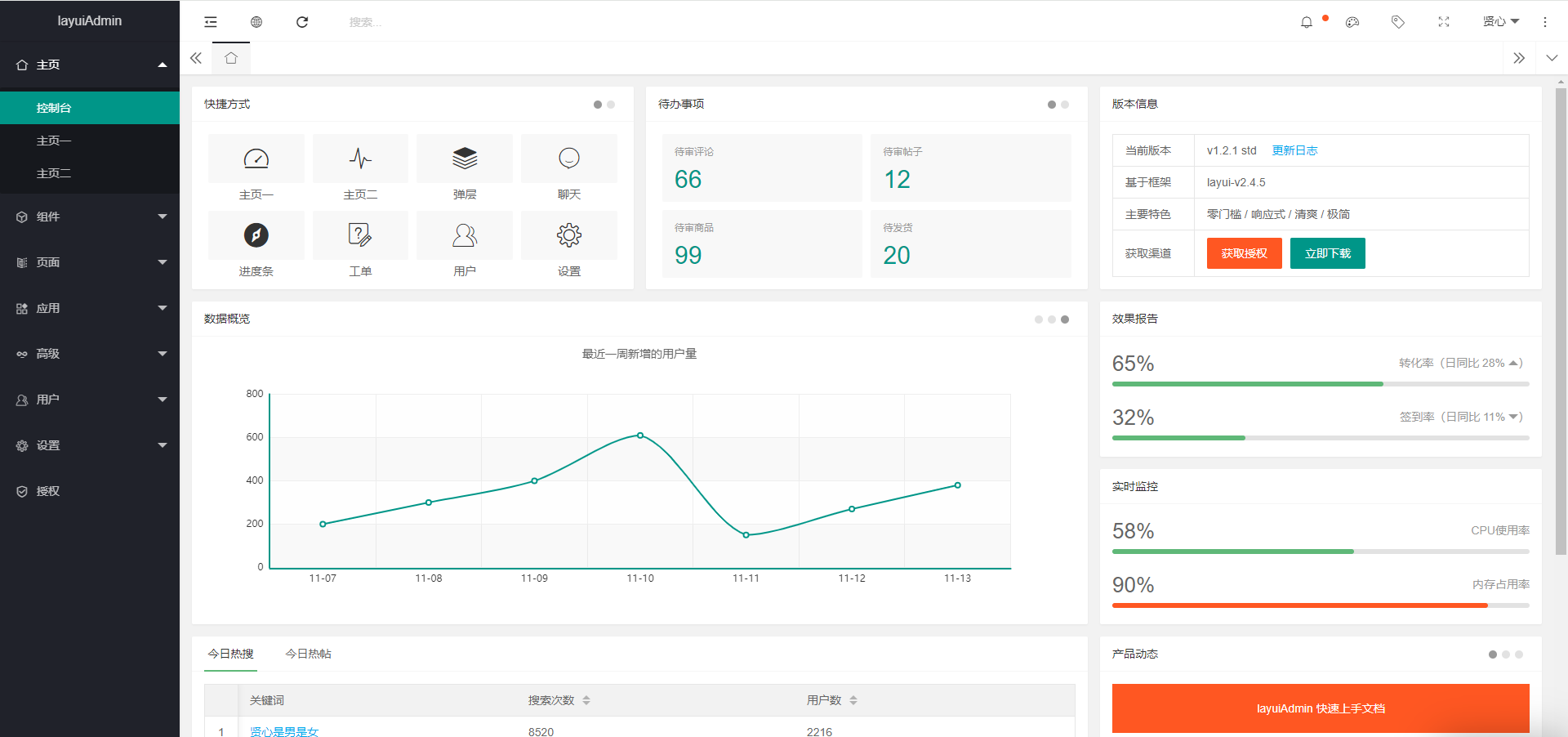Open 工单 shortcut form icon
Screen dimensions: 1568x737
click(x=360, y=235)
